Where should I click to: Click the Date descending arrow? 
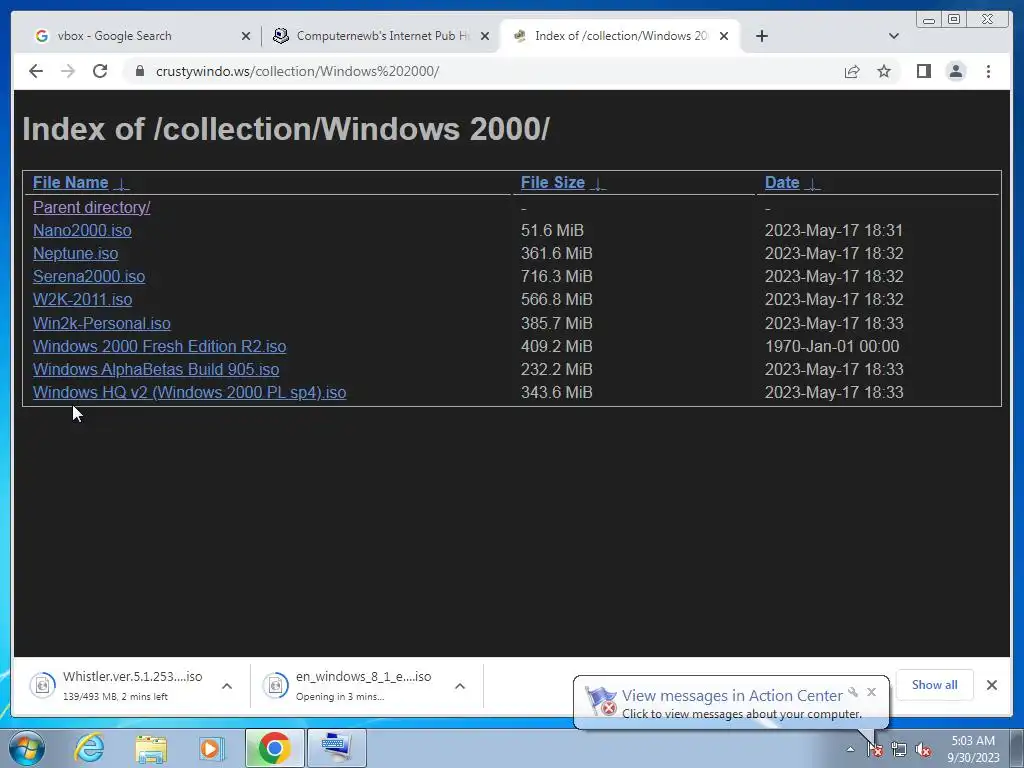pos(812,184)
